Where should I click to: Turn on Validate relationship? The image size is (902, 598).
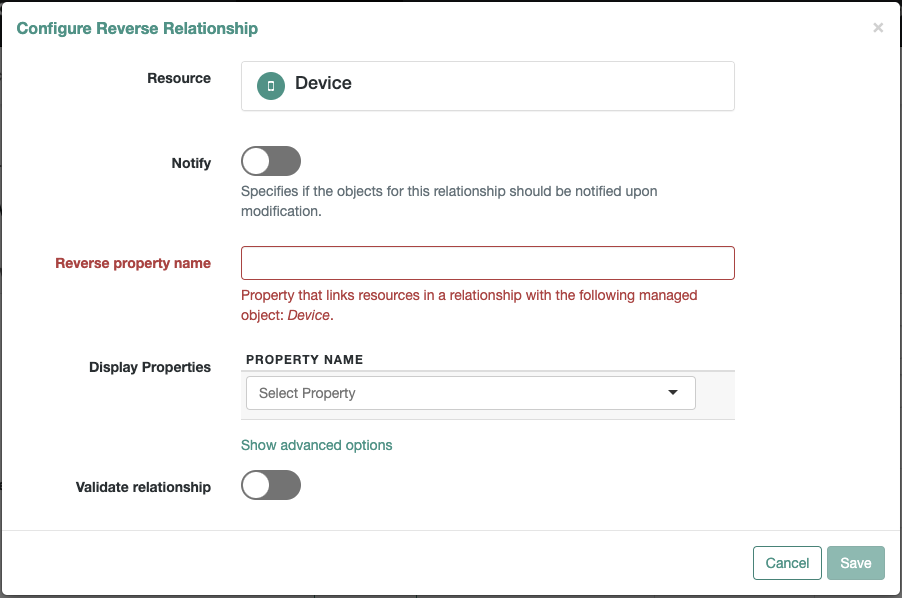[270, 485]
